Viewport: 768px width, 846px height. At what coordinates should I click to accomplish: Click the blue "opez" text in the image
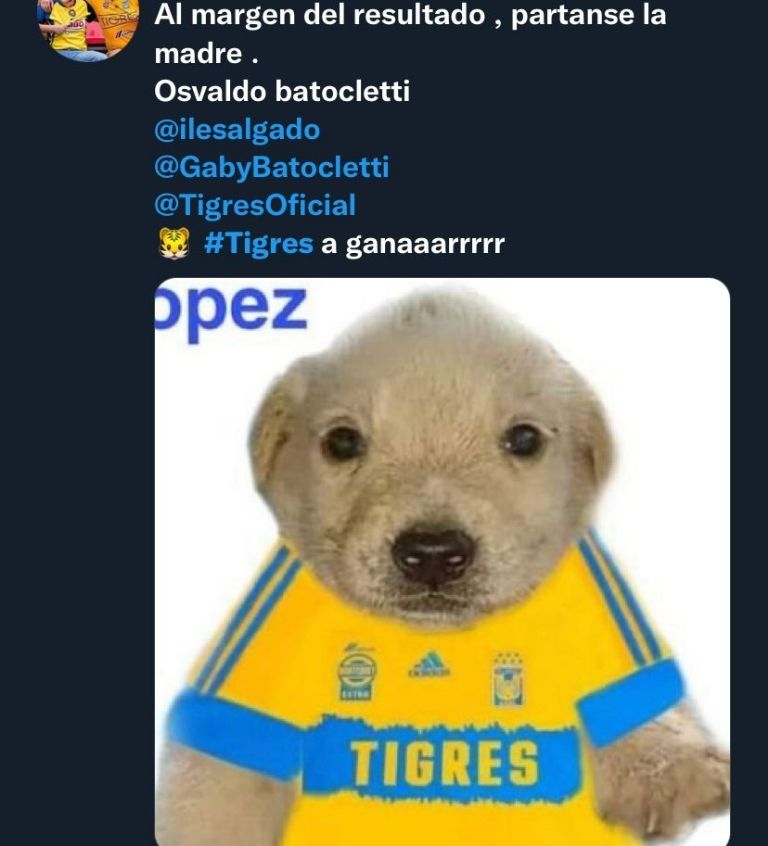(231, 311)
